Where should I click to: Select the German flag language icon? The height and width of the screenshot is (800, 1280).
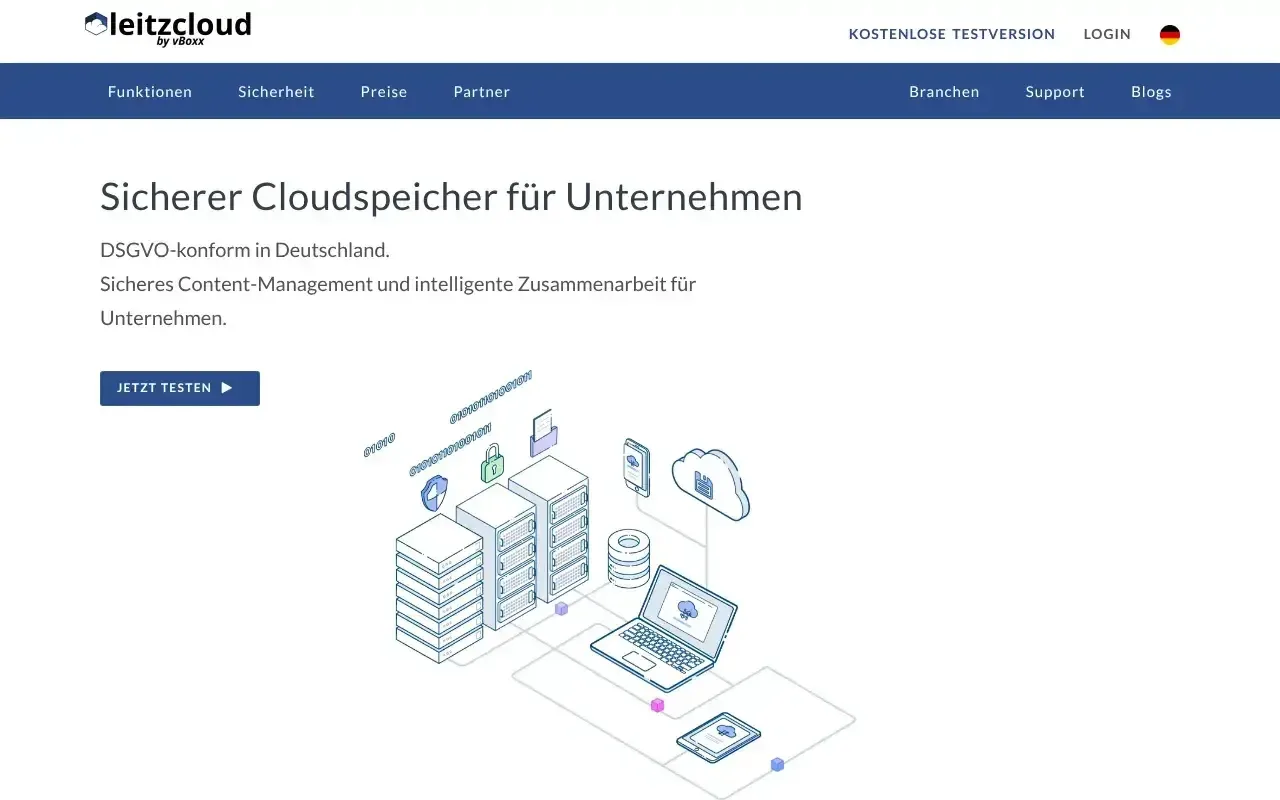1170,34
